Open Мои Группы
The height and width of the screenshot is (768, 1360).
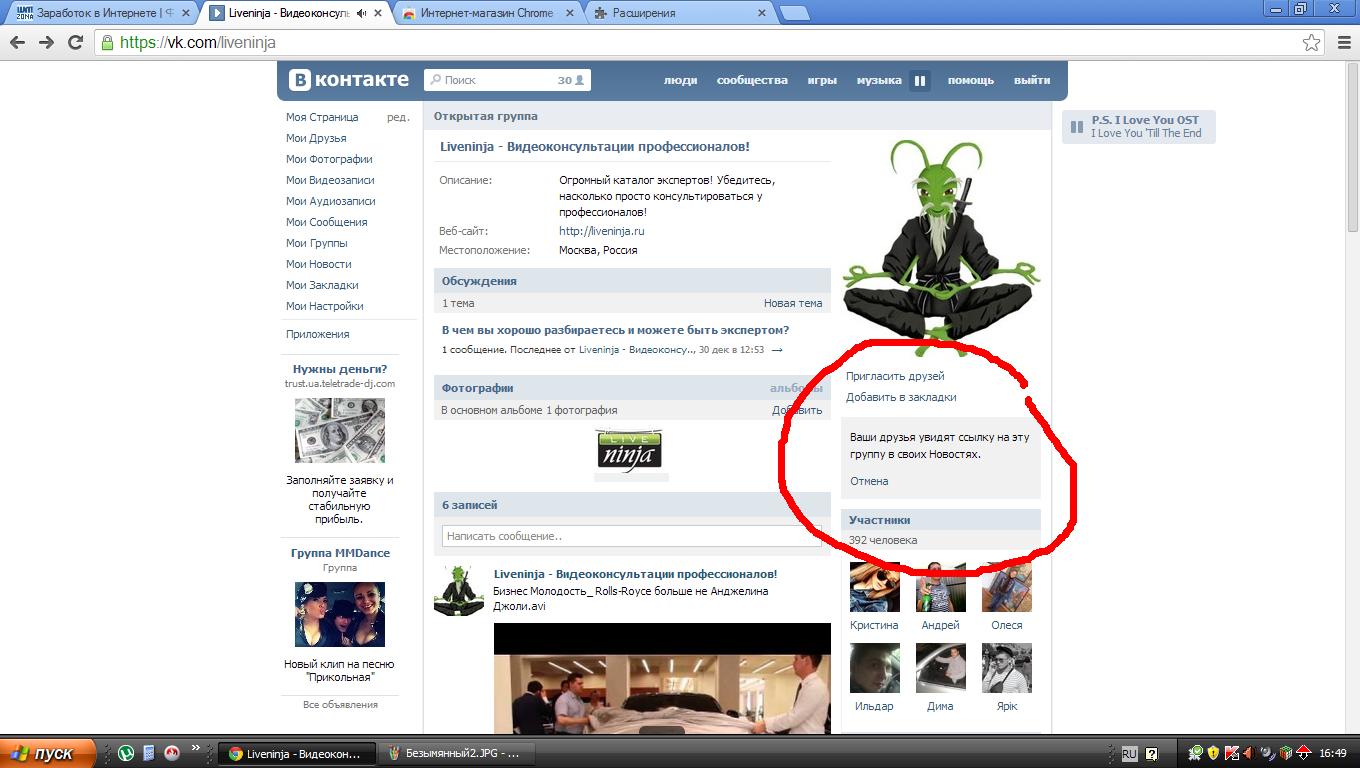pyautogui.click(x=317, y=243)
